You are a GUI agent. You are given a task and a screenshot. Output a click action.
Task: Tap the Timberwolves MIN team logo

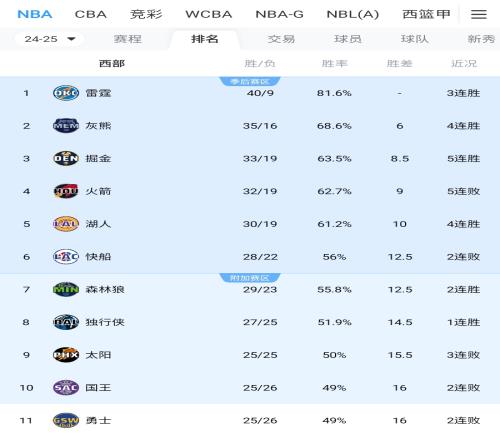tap(66, 289)
